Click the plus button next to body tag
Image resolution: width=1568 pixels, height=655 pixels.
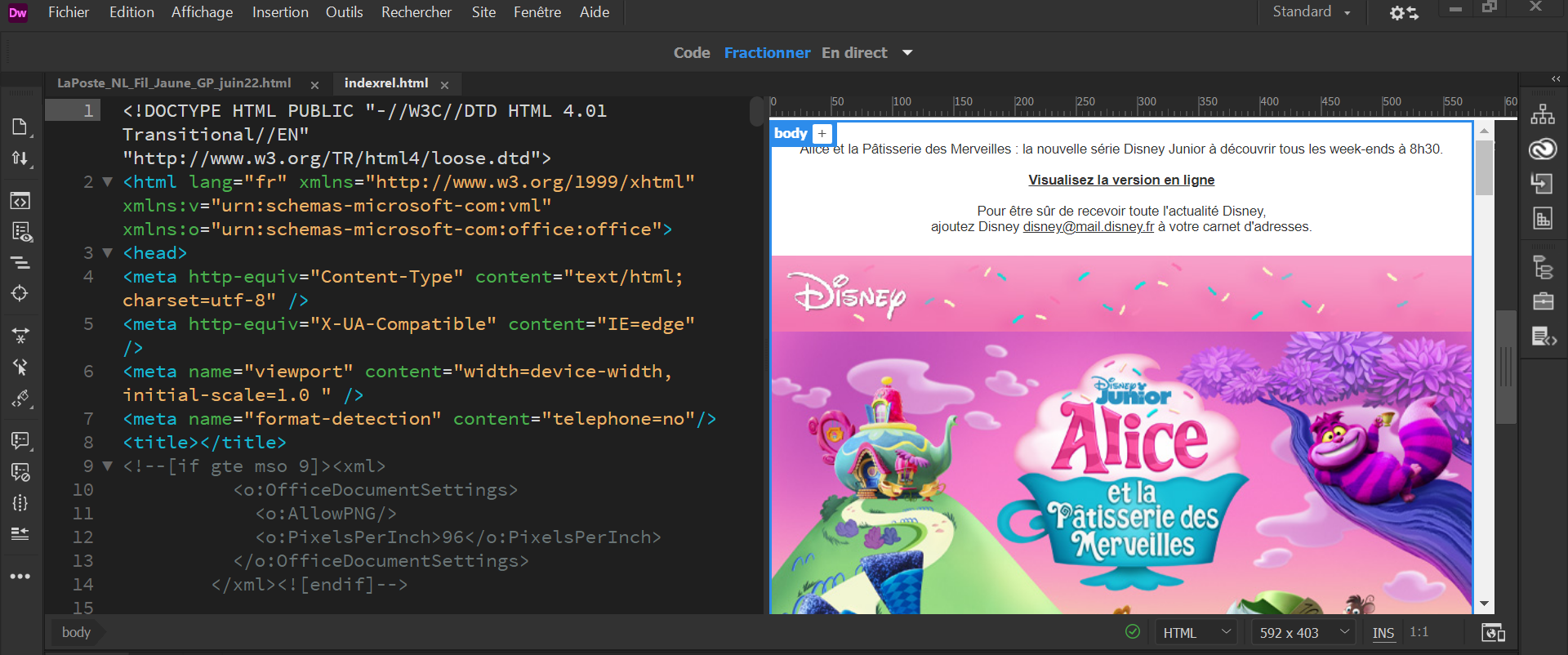pos(822,134)
